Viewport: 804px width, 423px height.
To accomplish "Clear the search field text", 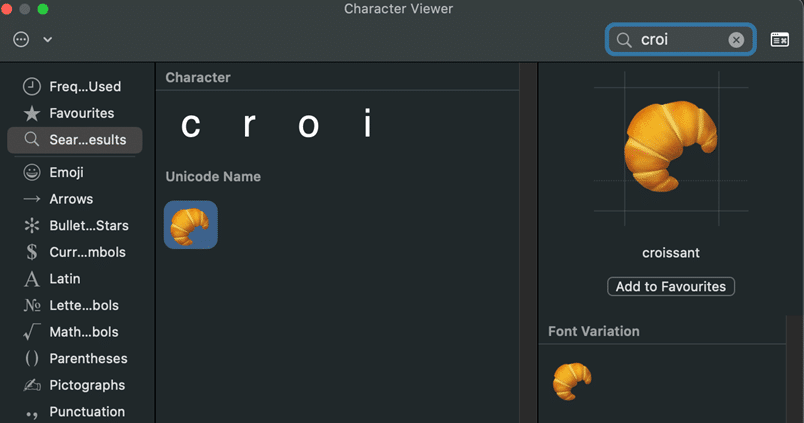I will (736, 40).
